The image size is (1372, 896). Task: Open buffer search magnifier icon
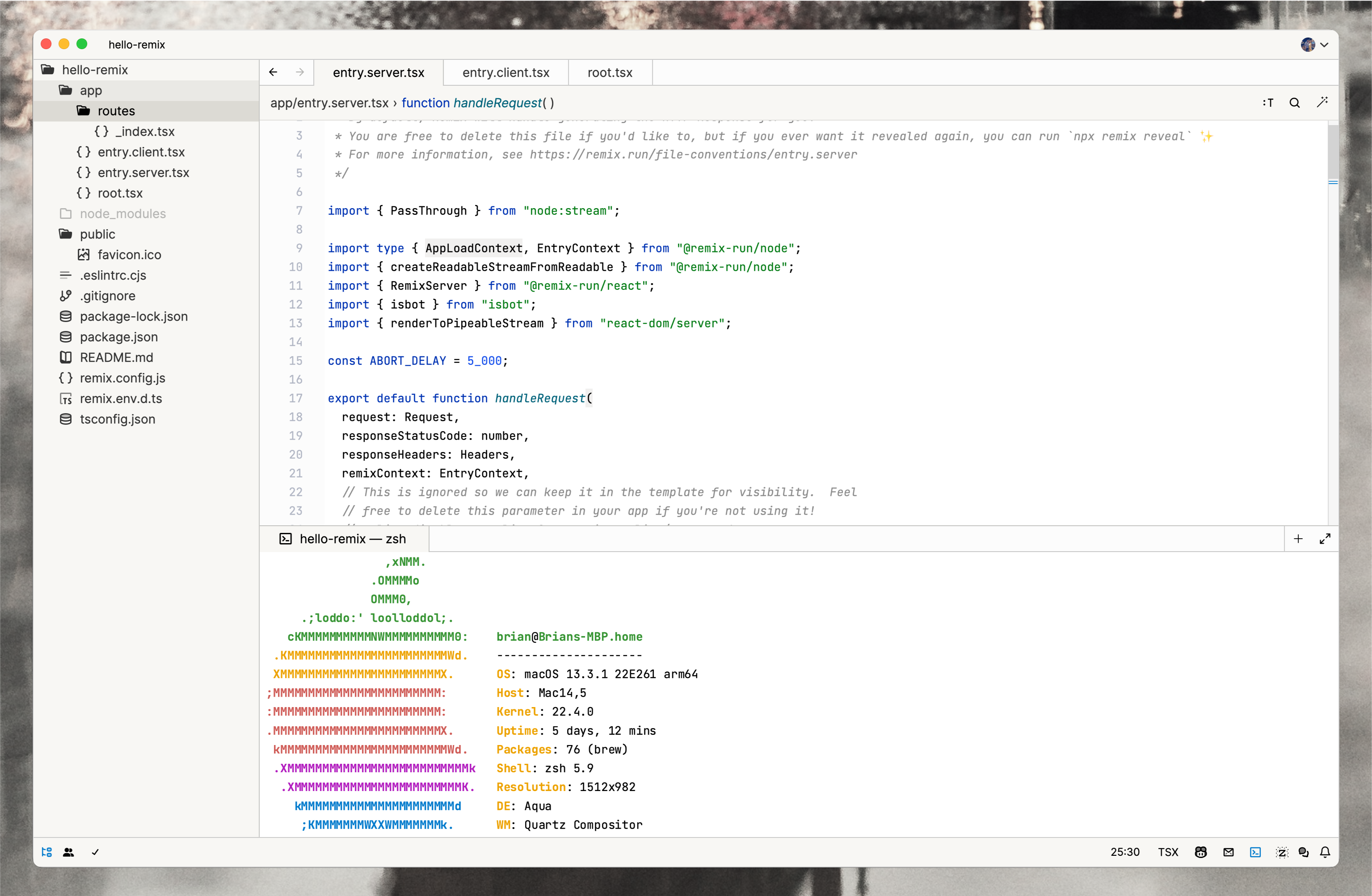(1295, 103)
